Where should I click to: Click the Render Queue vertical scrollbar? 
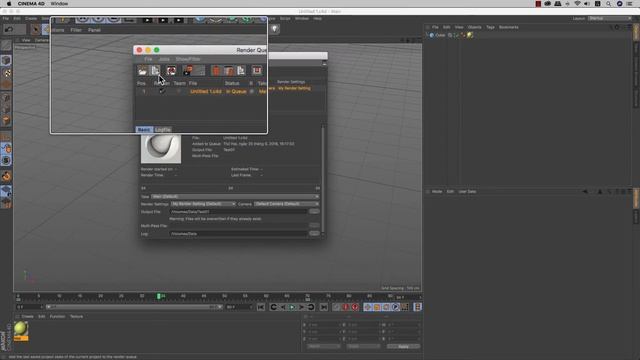pos(323,180)
